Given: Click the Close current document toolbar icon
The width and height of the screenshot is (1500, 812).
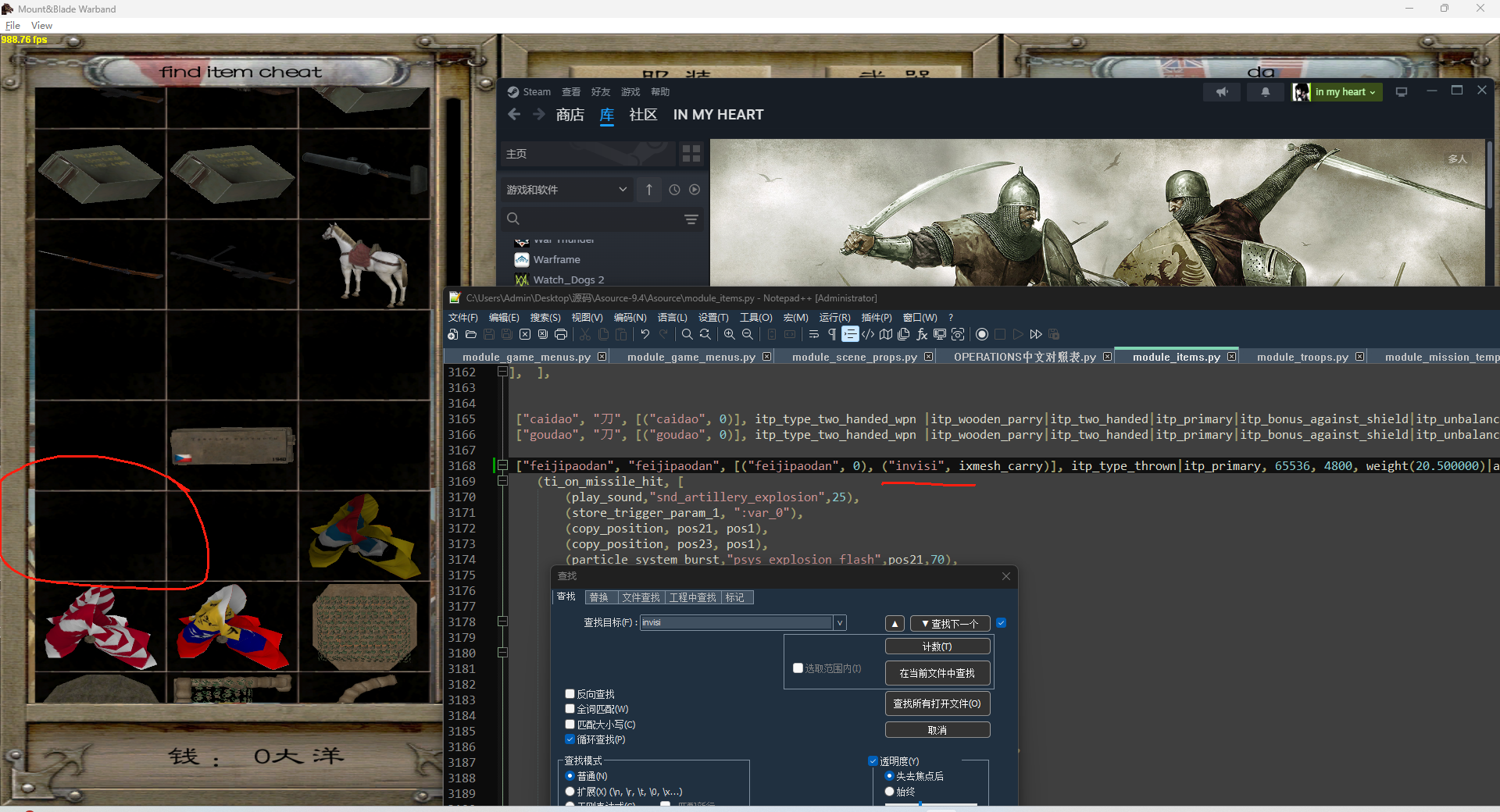Looking at the screenshot, I should 525,334.
